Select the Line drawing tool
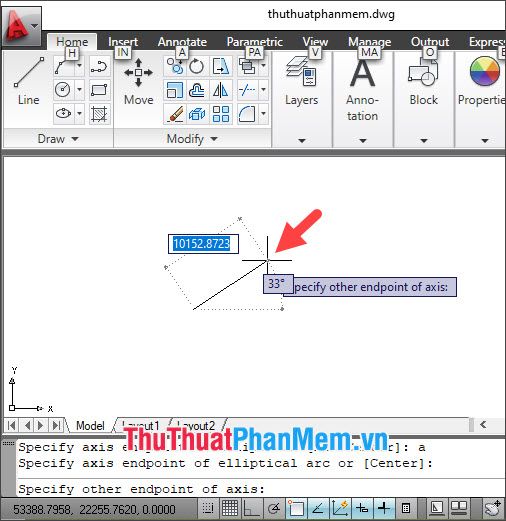Viewport: 506px width, 521px height. pos(28,81)
